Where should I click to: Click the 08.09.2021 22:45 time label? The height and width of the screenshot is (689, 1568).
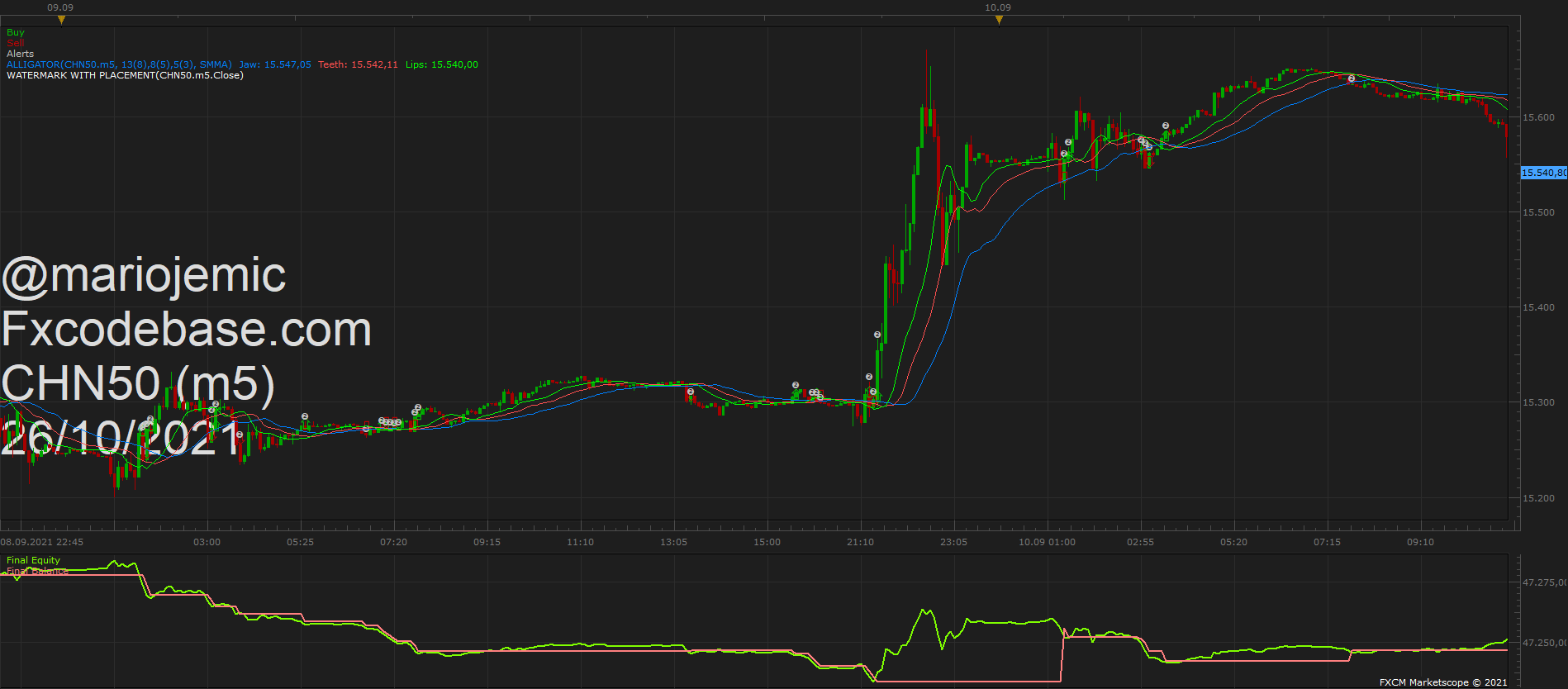pyautogui.click(x=42, y=542)
